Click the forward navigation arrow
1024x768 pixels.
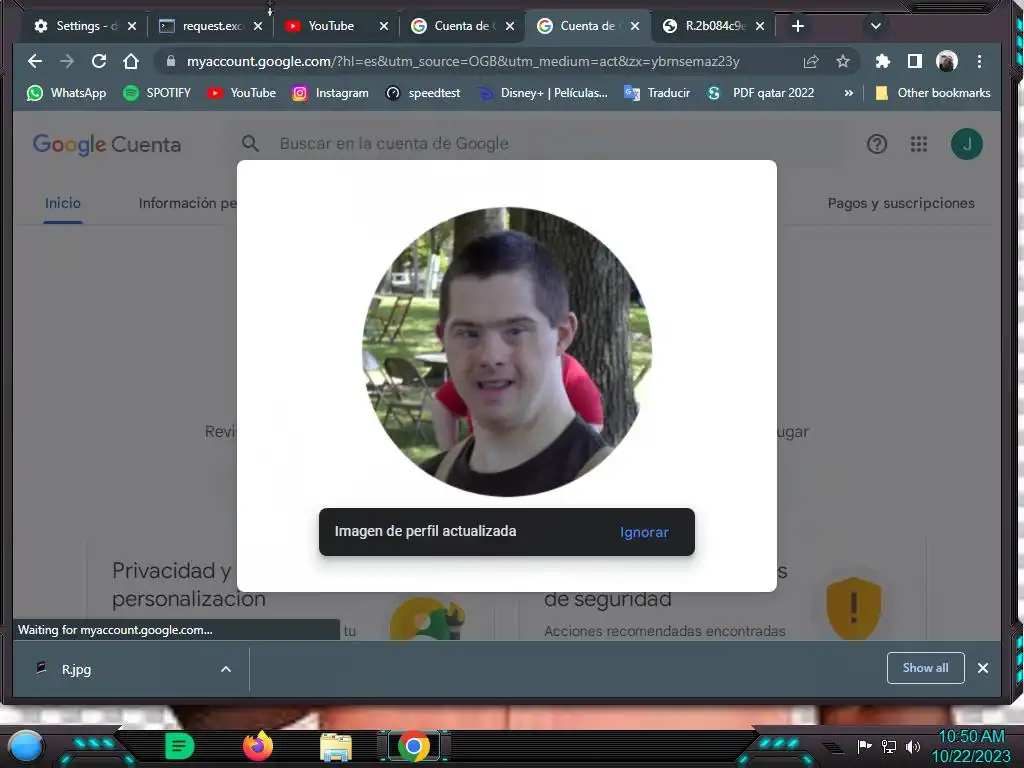point(67,61)
